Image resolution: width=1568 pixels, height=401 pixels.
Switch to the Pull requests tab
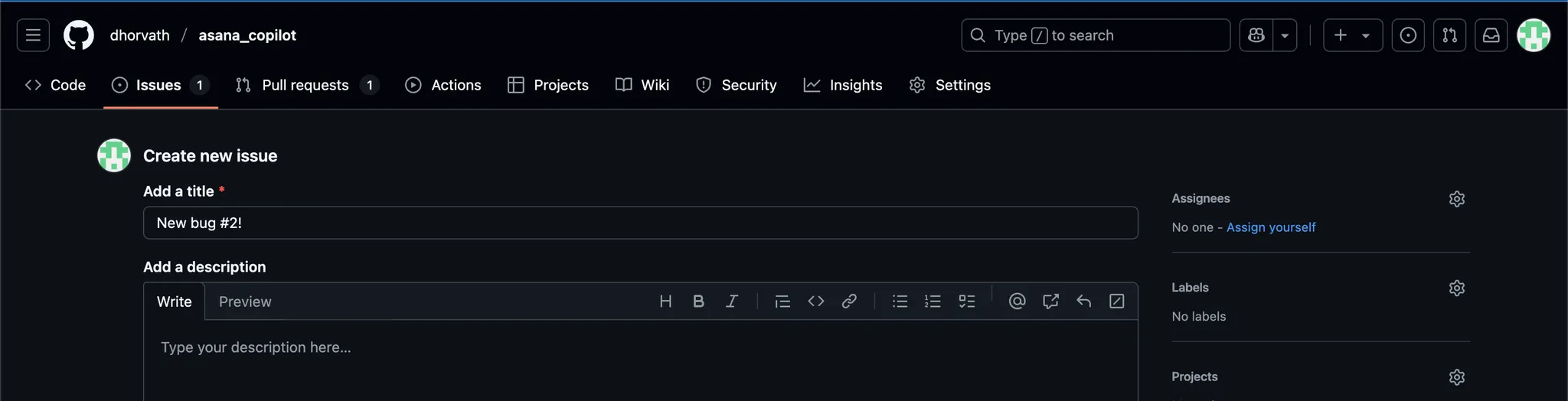click(308, 85)
